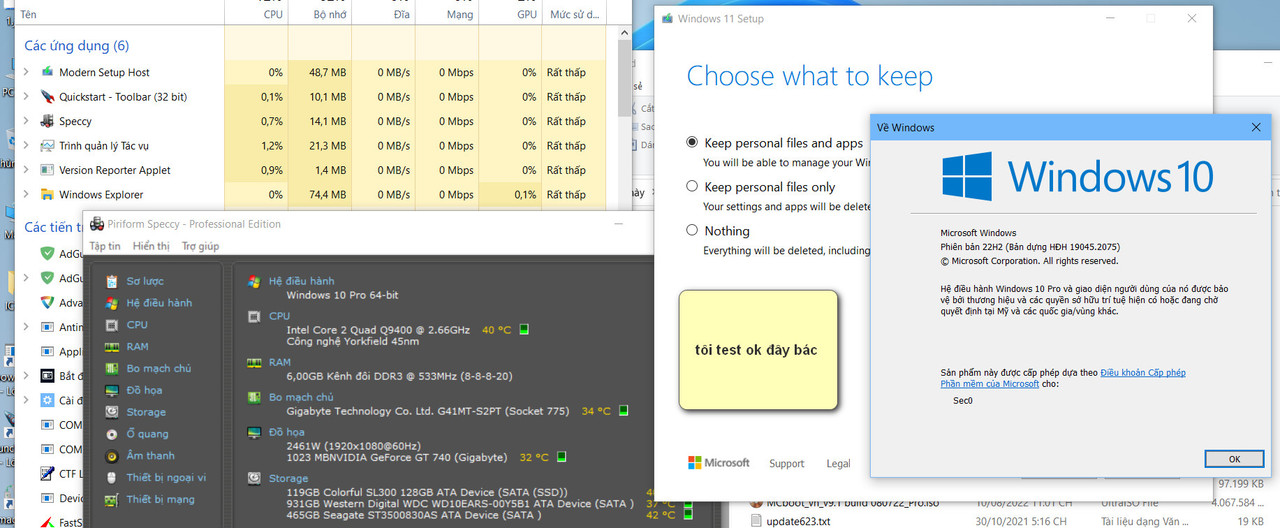Select the Nothing radio option

tap(692, 230)
